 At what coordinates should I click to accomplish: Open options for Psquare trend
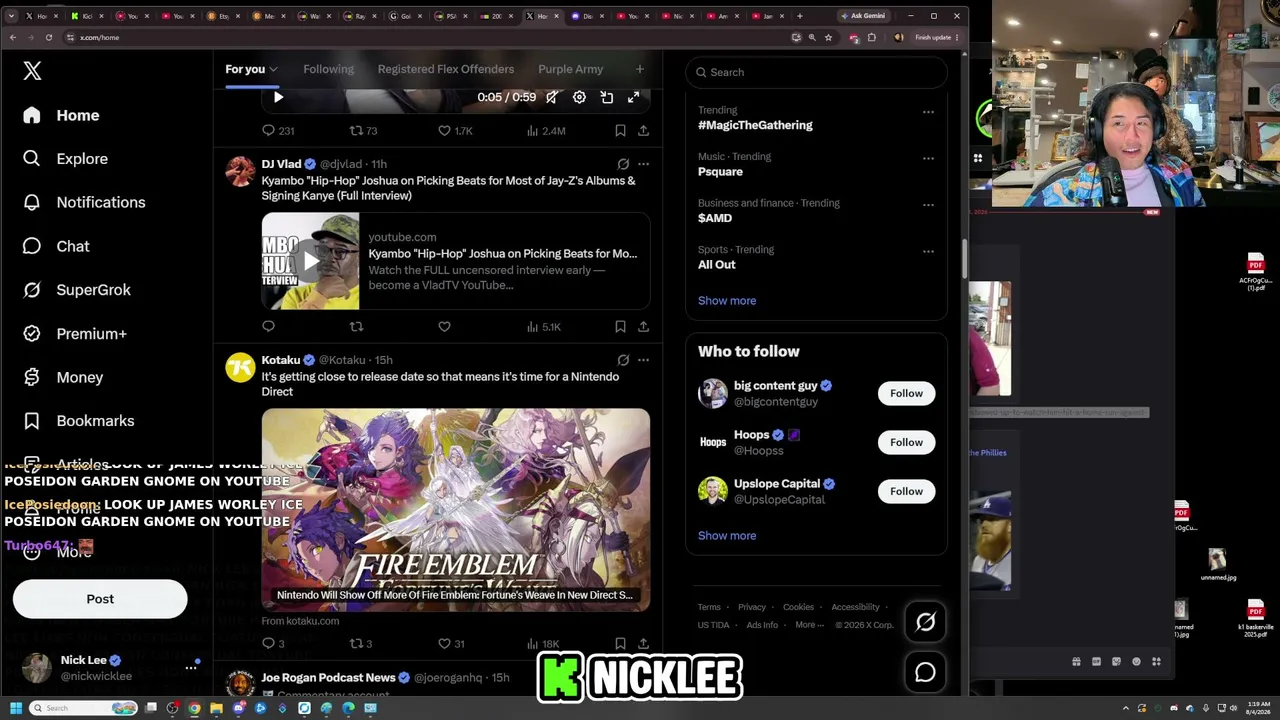tap(928, 158)
